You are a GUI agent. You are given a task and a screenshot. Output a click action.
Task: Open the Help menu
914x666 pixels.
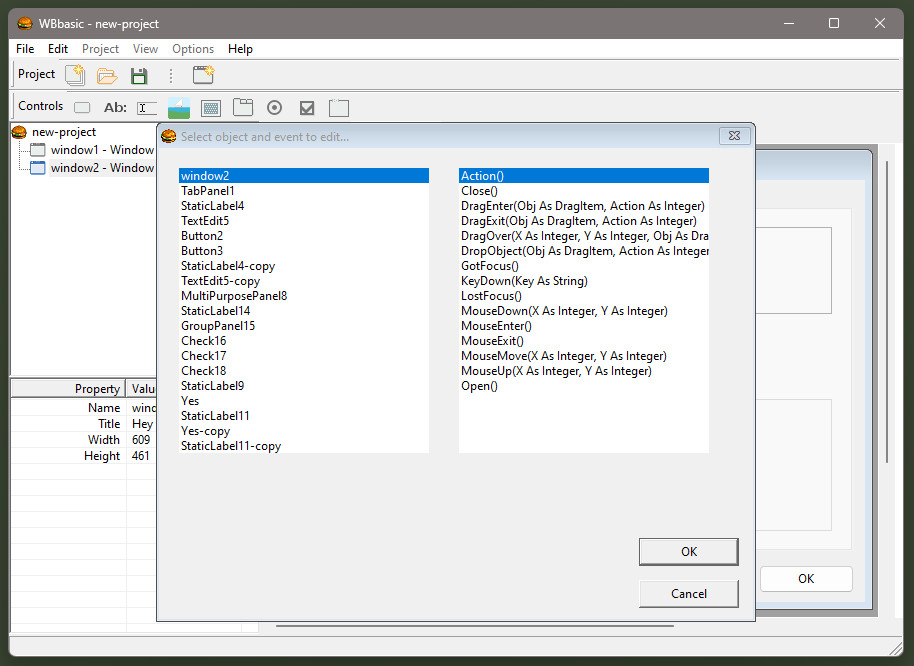(240, 48)
